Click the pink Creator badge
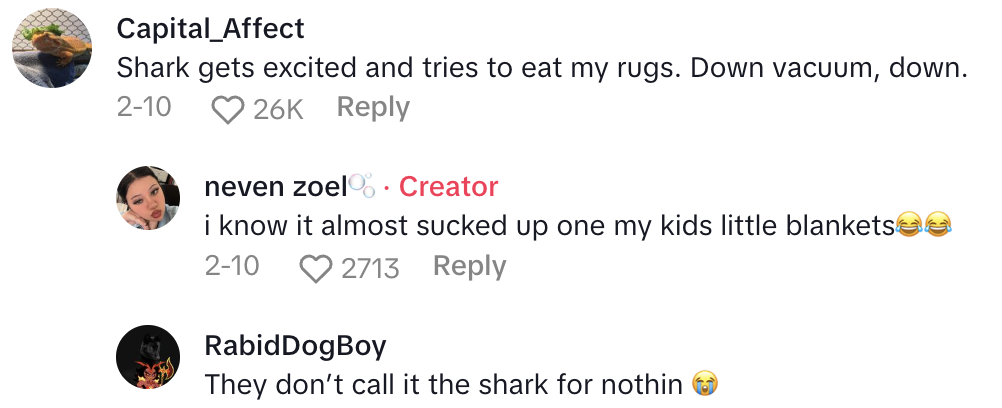This screenshot has width=1002, height=408. (x=448, y=187)
